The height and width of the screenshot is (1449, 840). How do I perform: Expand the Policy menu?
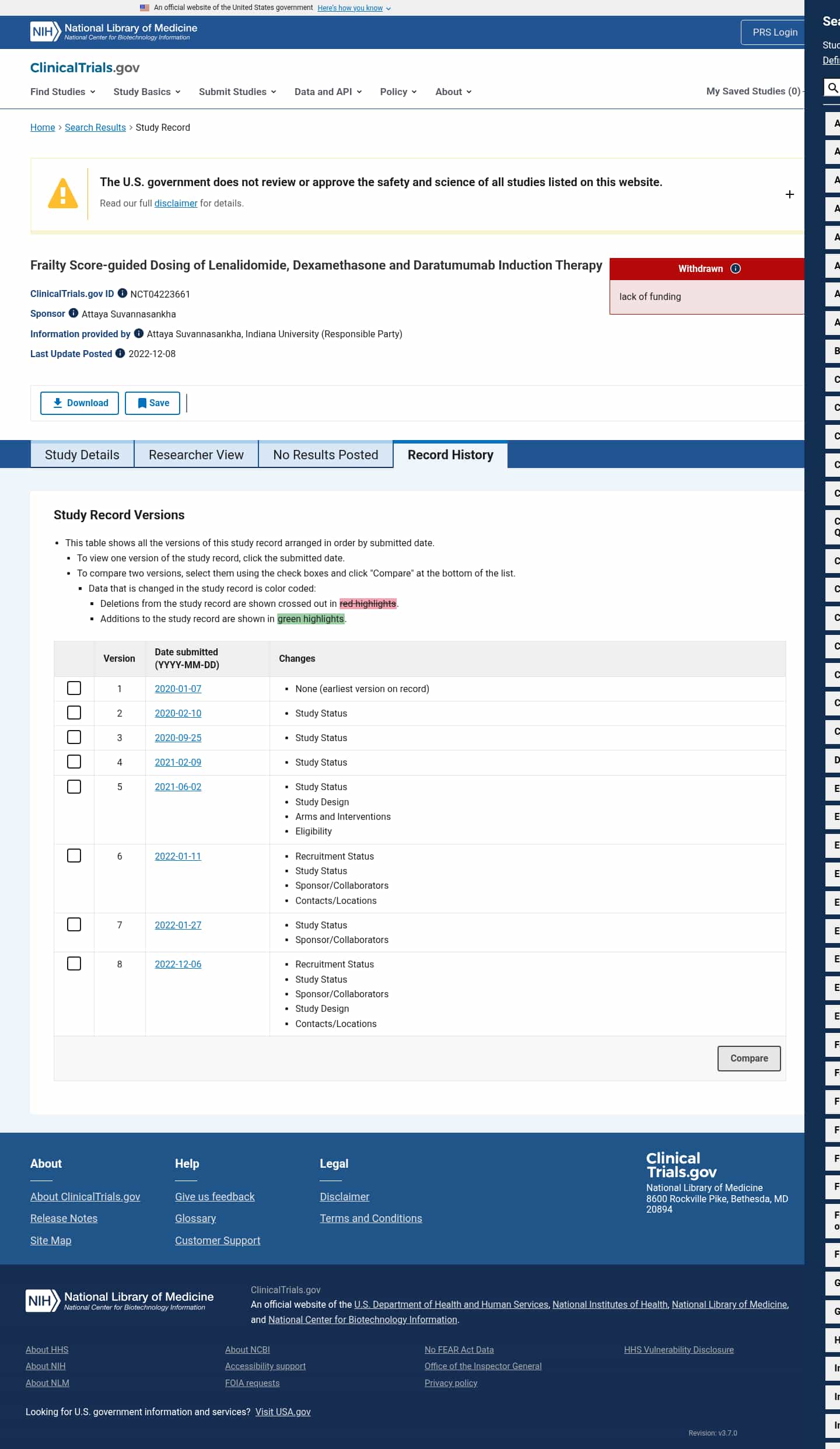click(x=398, y=92)
